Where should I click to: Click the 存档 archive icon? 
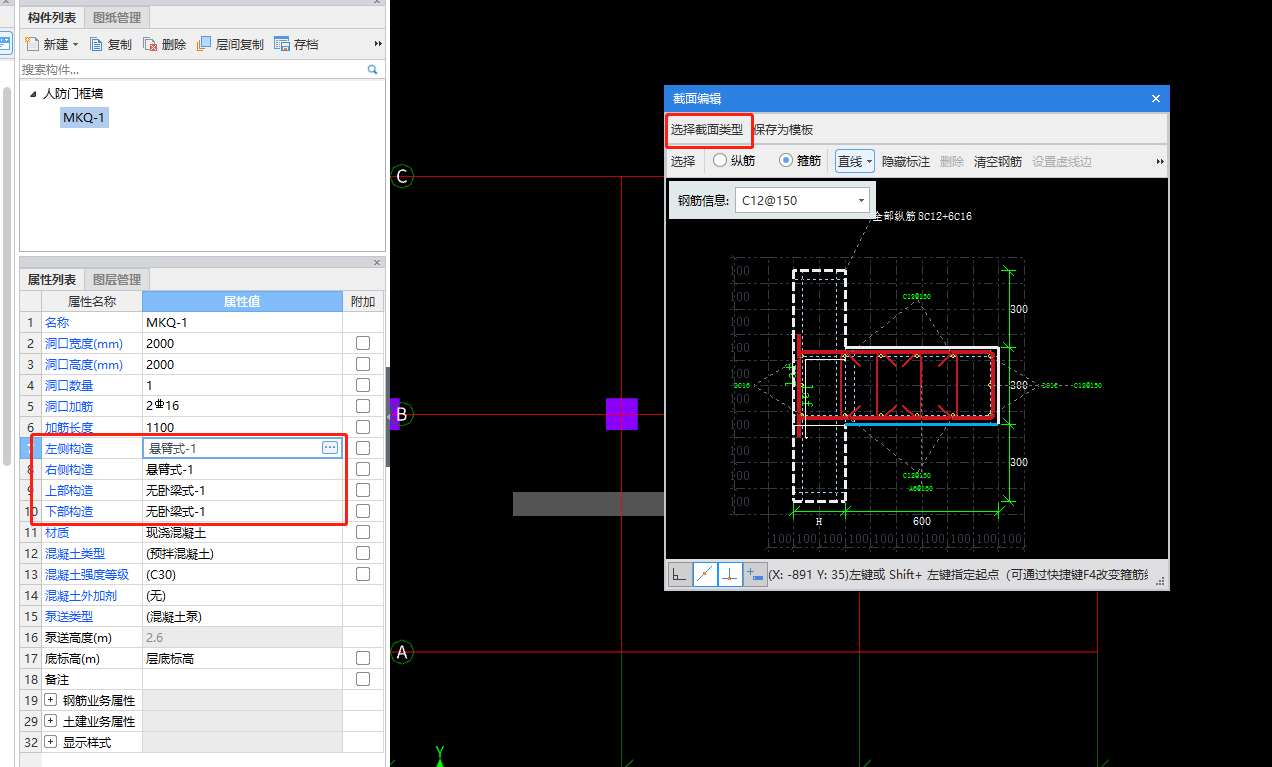pyautogui.click(x=282, y=44)
